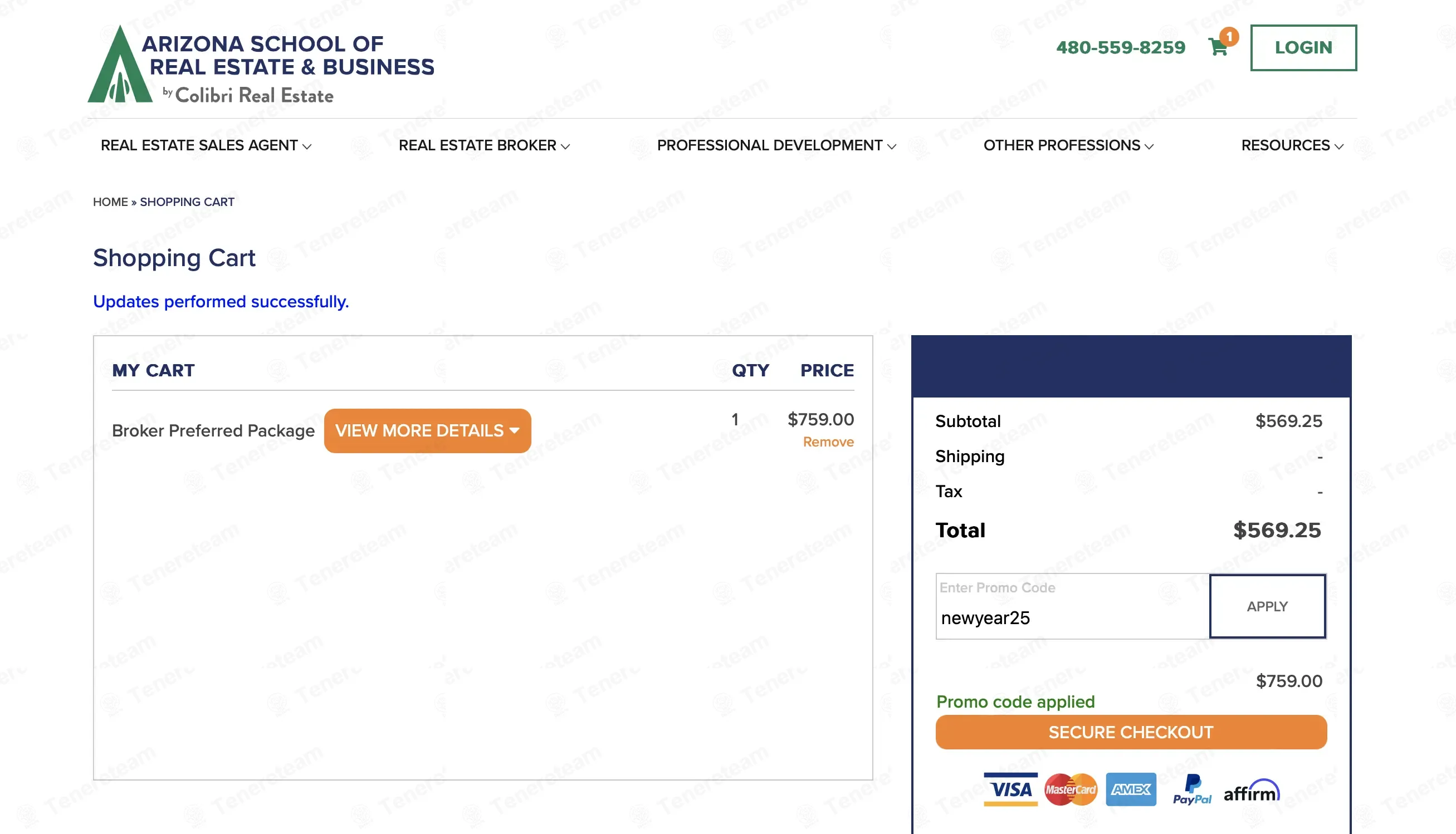
Task: Click the Login button
Action: tap(1303, 47)
